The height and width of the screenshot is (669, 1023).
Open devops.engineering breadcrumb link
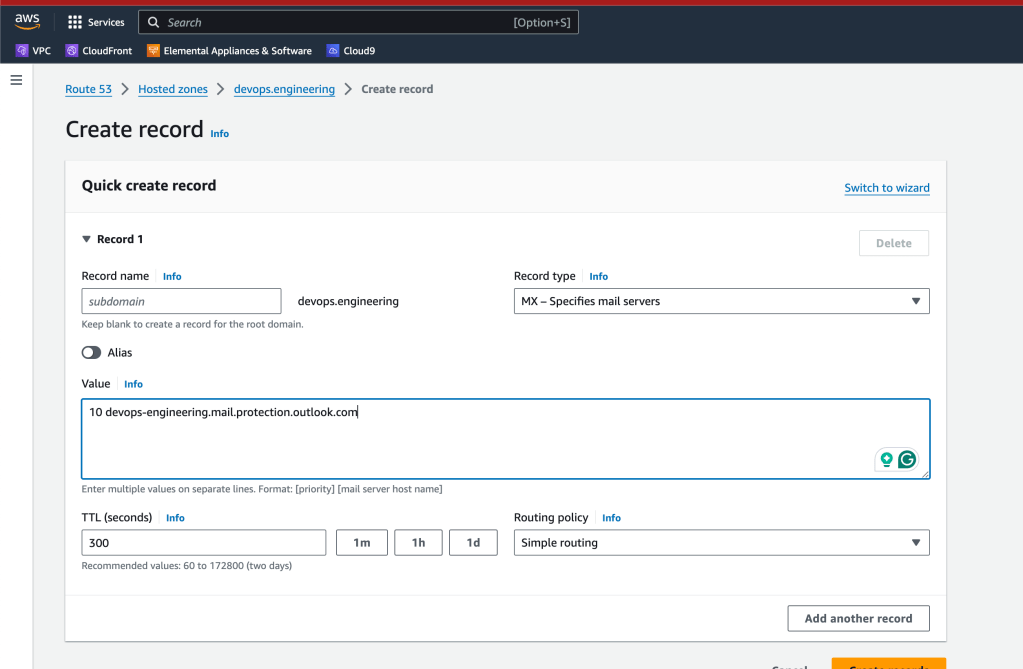click(x=284, y=89)
